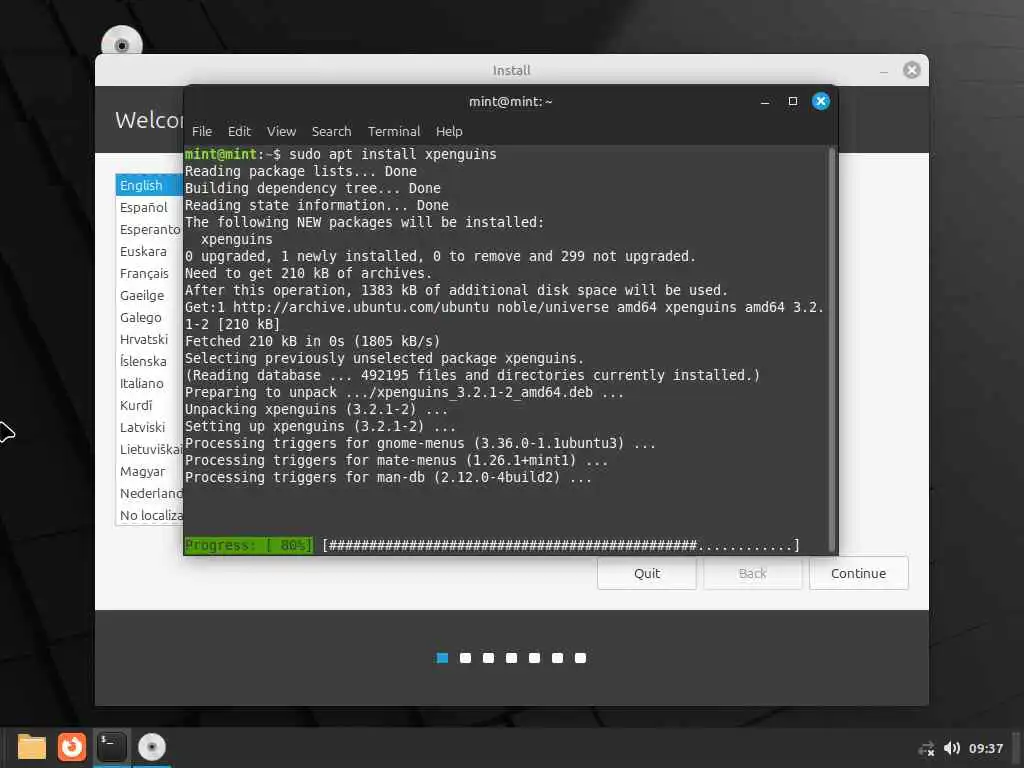1024x768 pixels.
Task: Close the terminal window
Action: point(821,101)
